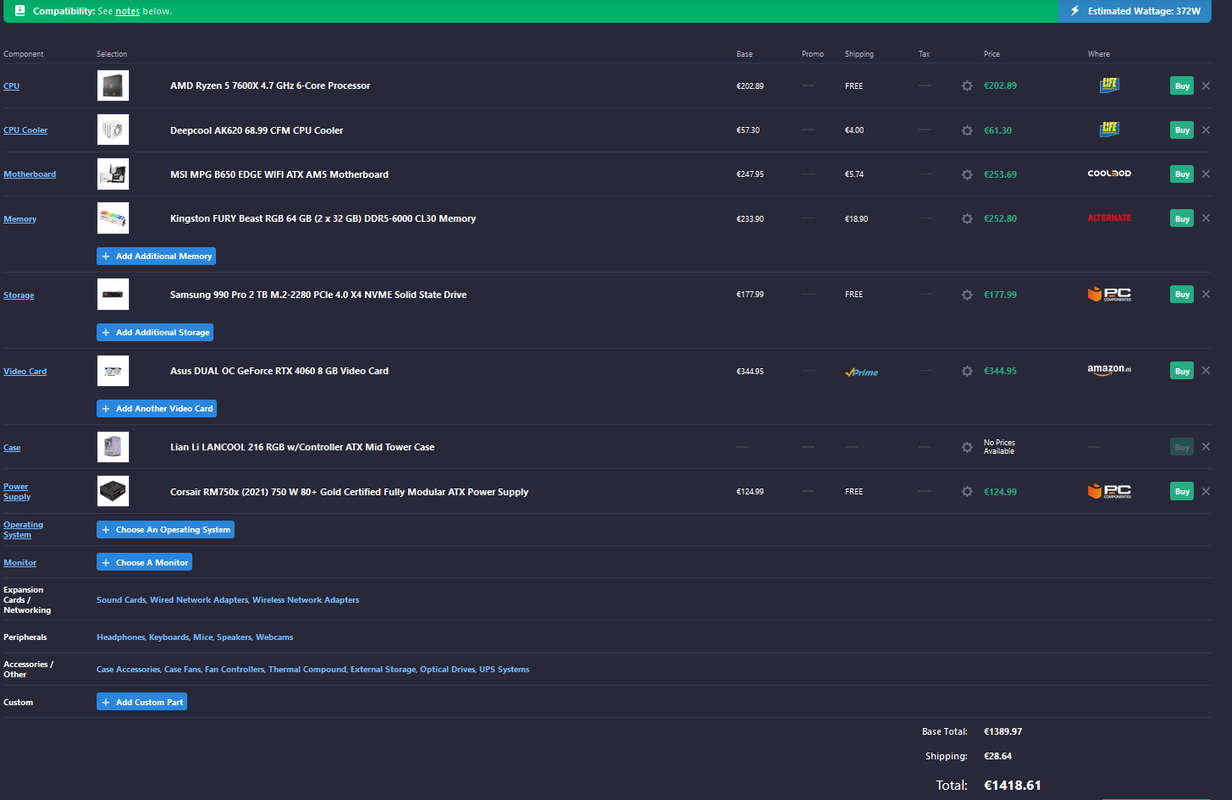The height and width of the screenshot is (800, 1232).
Task: Open the Monitor component link
Action: (20, 563)
